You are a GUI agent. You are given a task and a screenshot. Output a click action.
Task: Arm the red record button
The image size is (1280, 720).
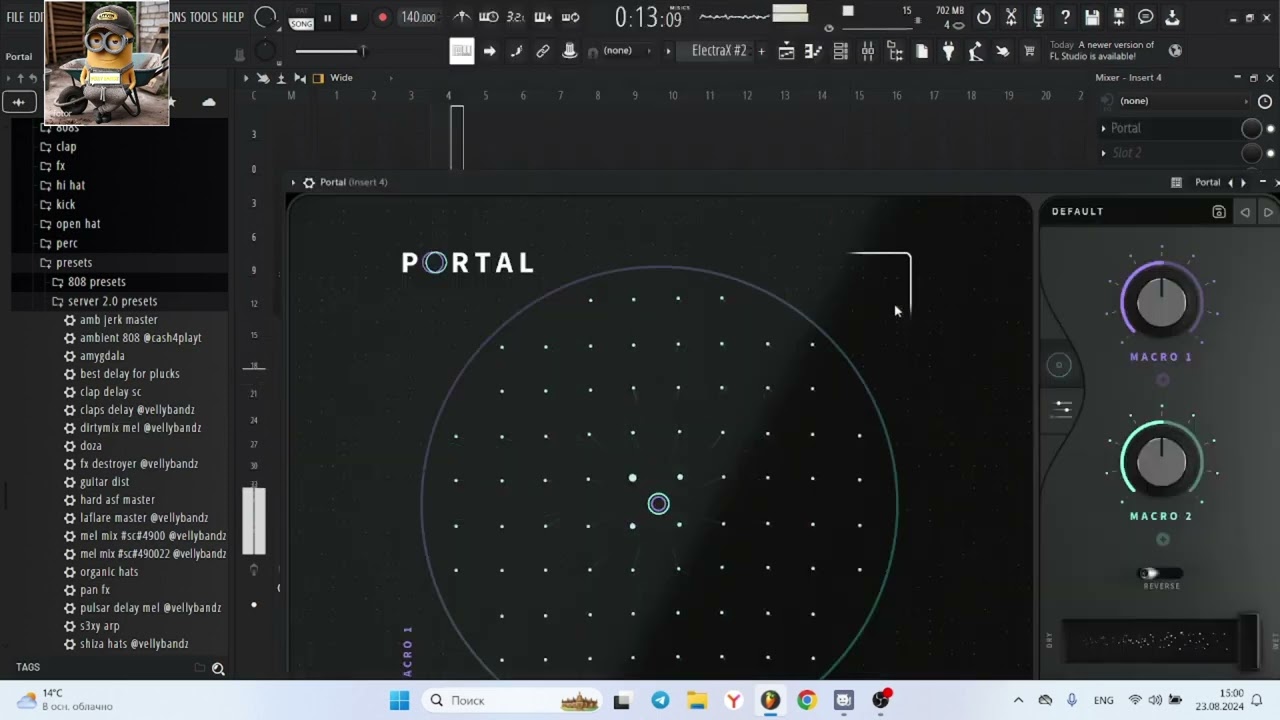[382, 18]
